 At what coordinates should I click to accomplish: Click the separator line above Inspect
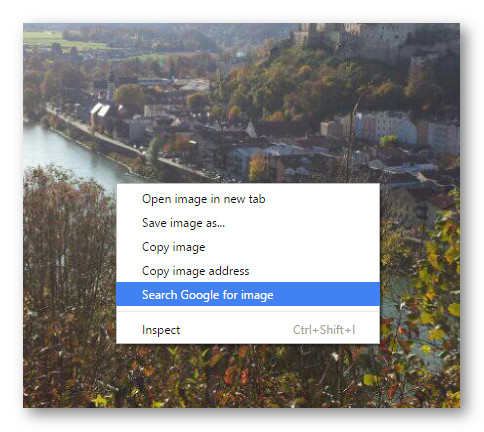(248, 311)
